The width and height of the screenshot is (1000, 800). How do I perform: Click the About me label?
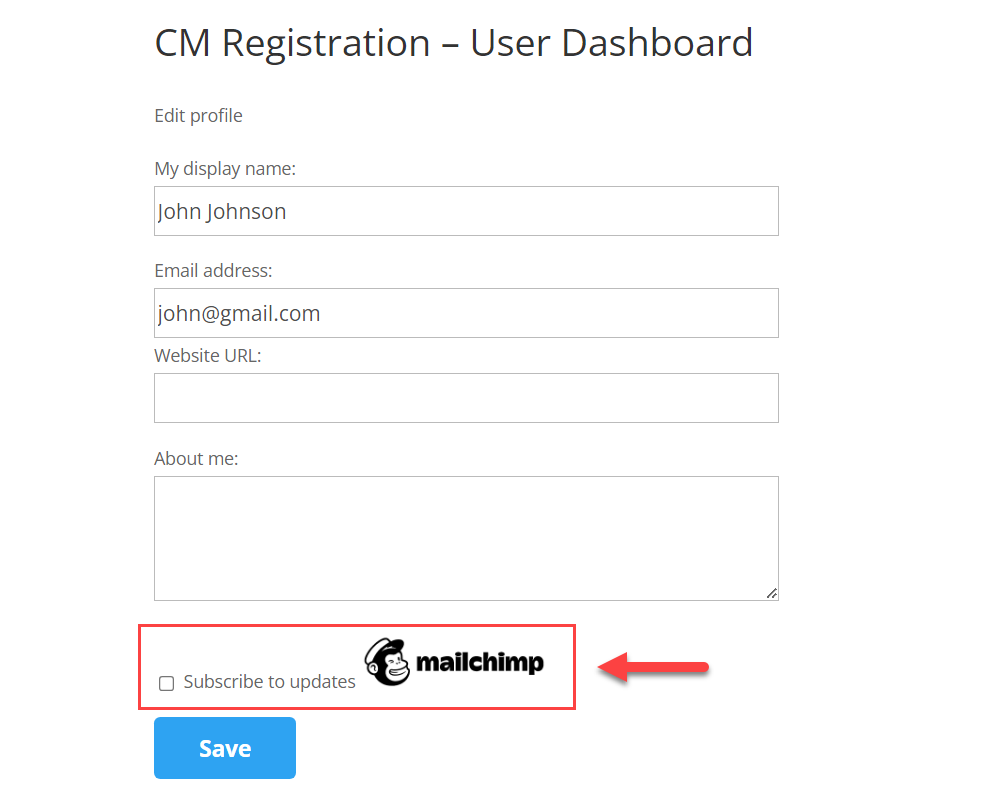coord(196,459)
